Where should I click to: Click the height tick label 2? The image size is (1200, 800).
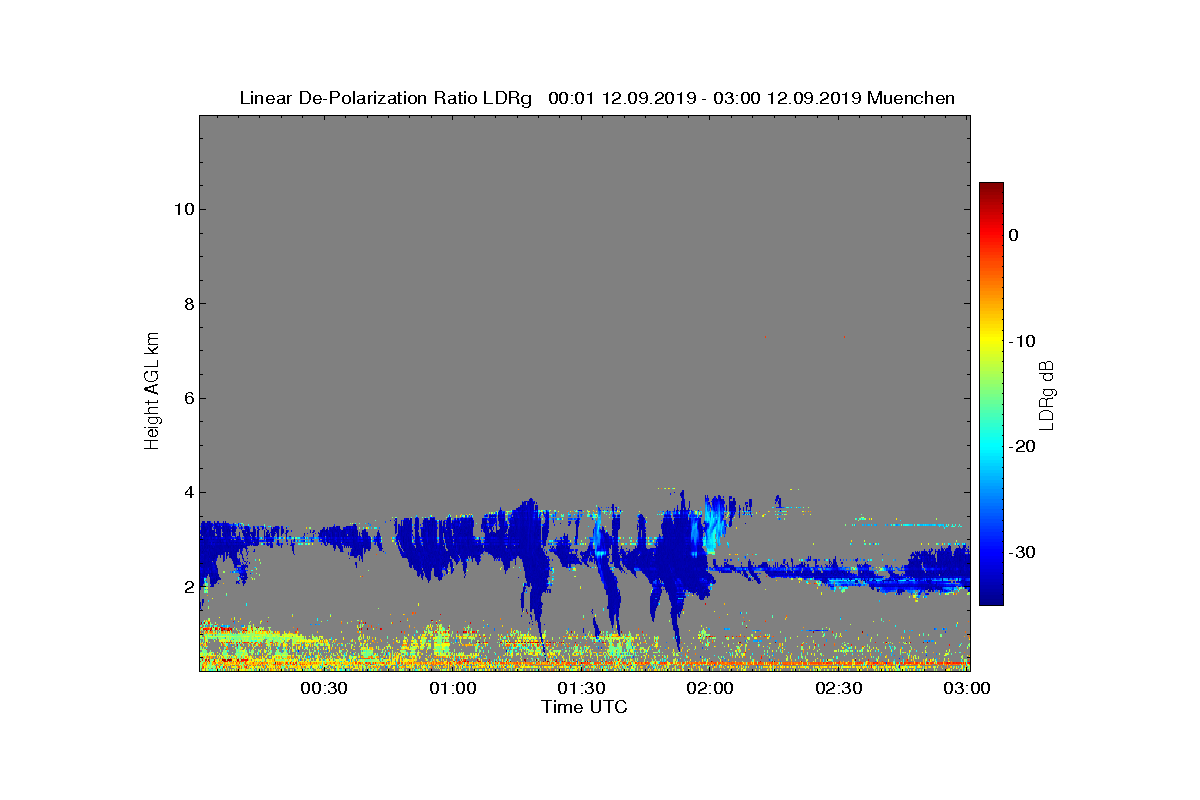(x=187, y=587)
